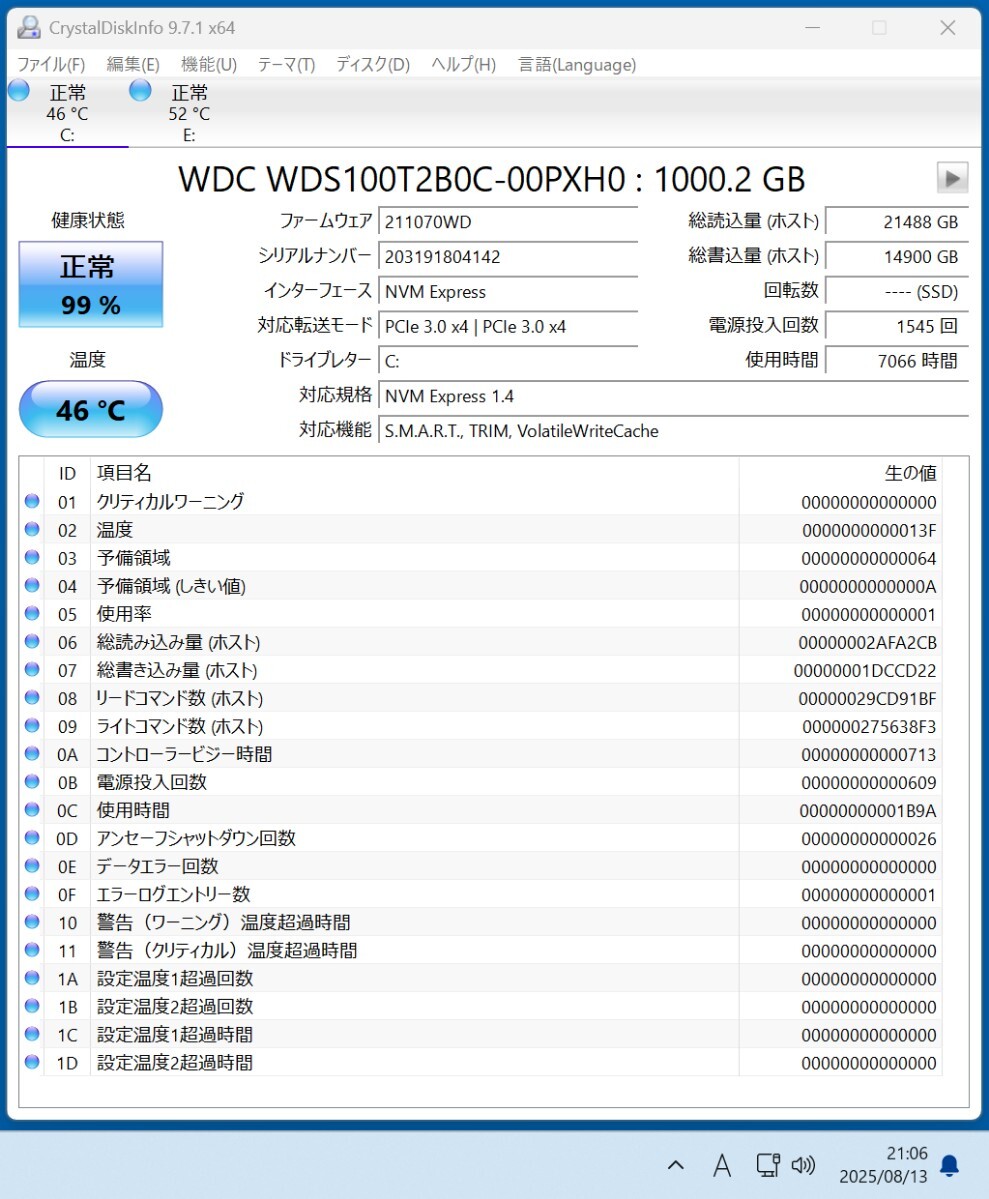Click raw value 00000001DCCD22
The image size is (989, 1199).
(865, 671)
